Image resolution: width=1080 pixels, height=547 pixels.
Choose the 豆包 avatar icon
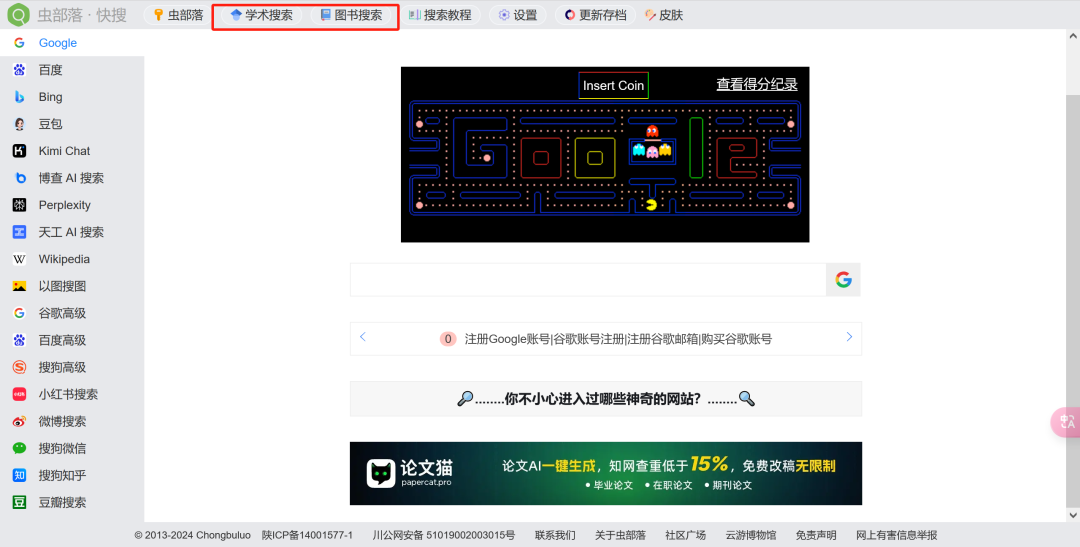click(19, 124)
